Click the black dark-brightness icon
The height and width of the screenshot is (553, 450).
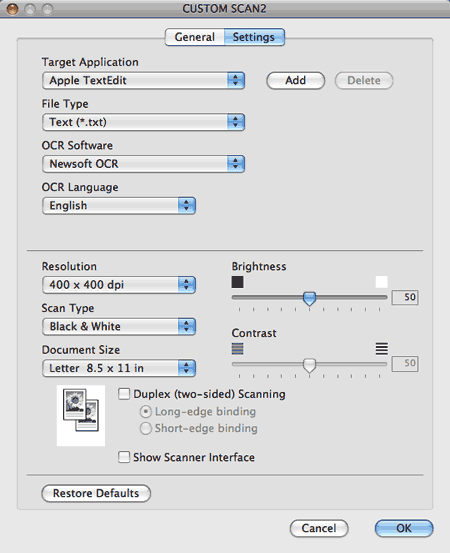(x=237, y=282)
